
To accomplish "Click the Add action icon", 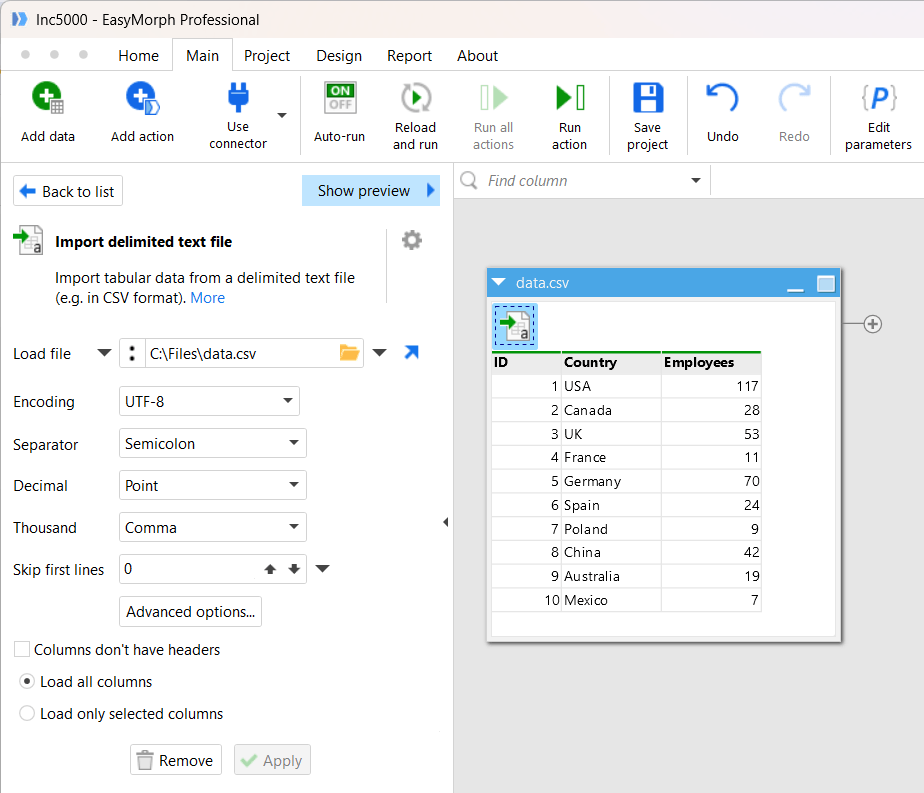I will coord(142,98).
